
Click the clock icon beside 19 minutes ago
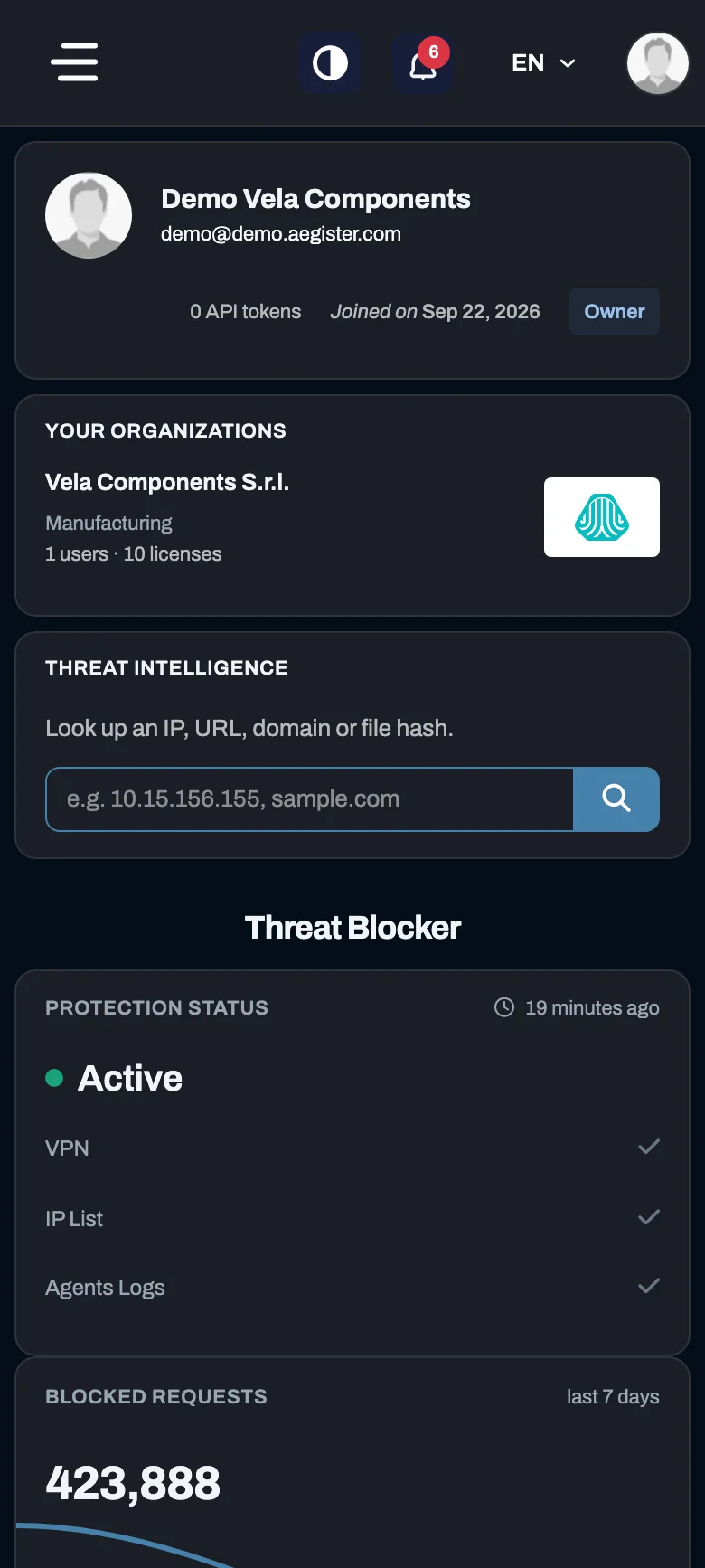504,1007
